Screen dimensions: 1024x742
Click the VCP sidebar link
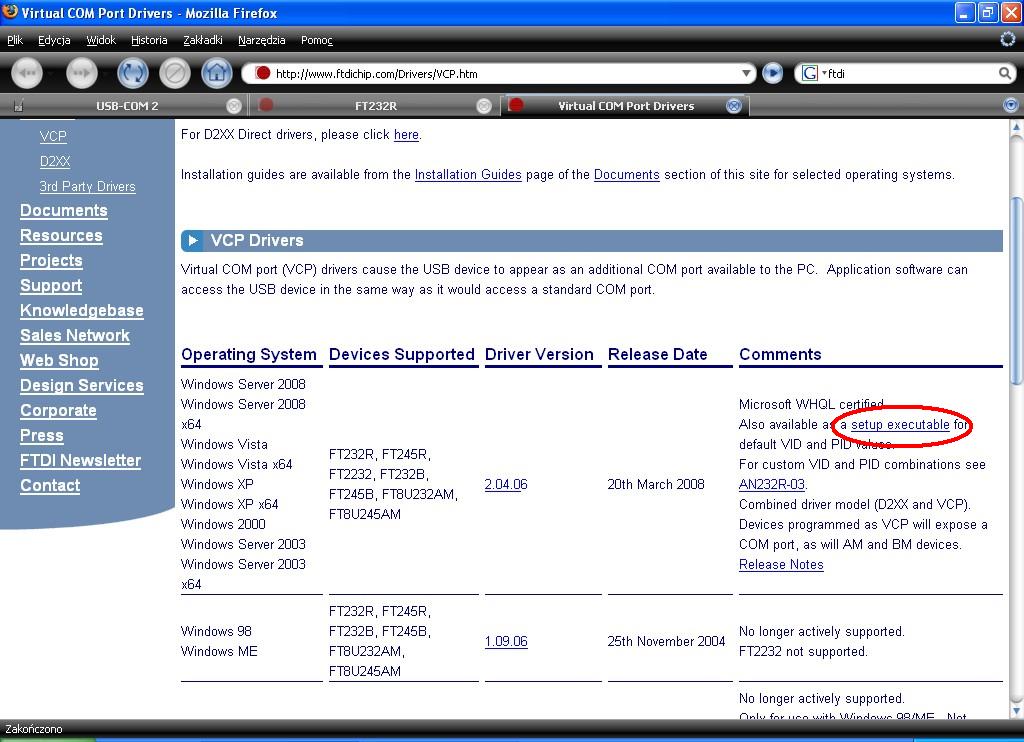(x=53, y=137)
